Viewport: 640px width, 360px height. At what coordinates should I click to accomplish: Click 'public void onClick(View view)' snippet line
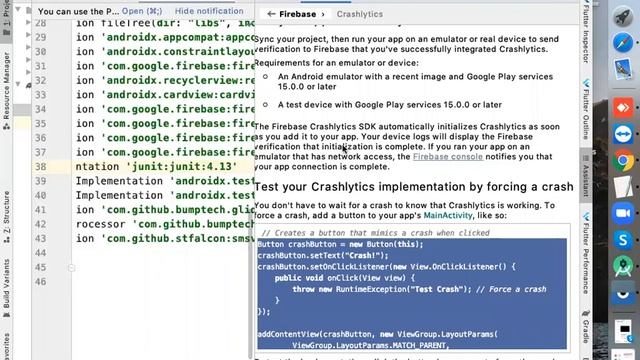coord(344,278)
